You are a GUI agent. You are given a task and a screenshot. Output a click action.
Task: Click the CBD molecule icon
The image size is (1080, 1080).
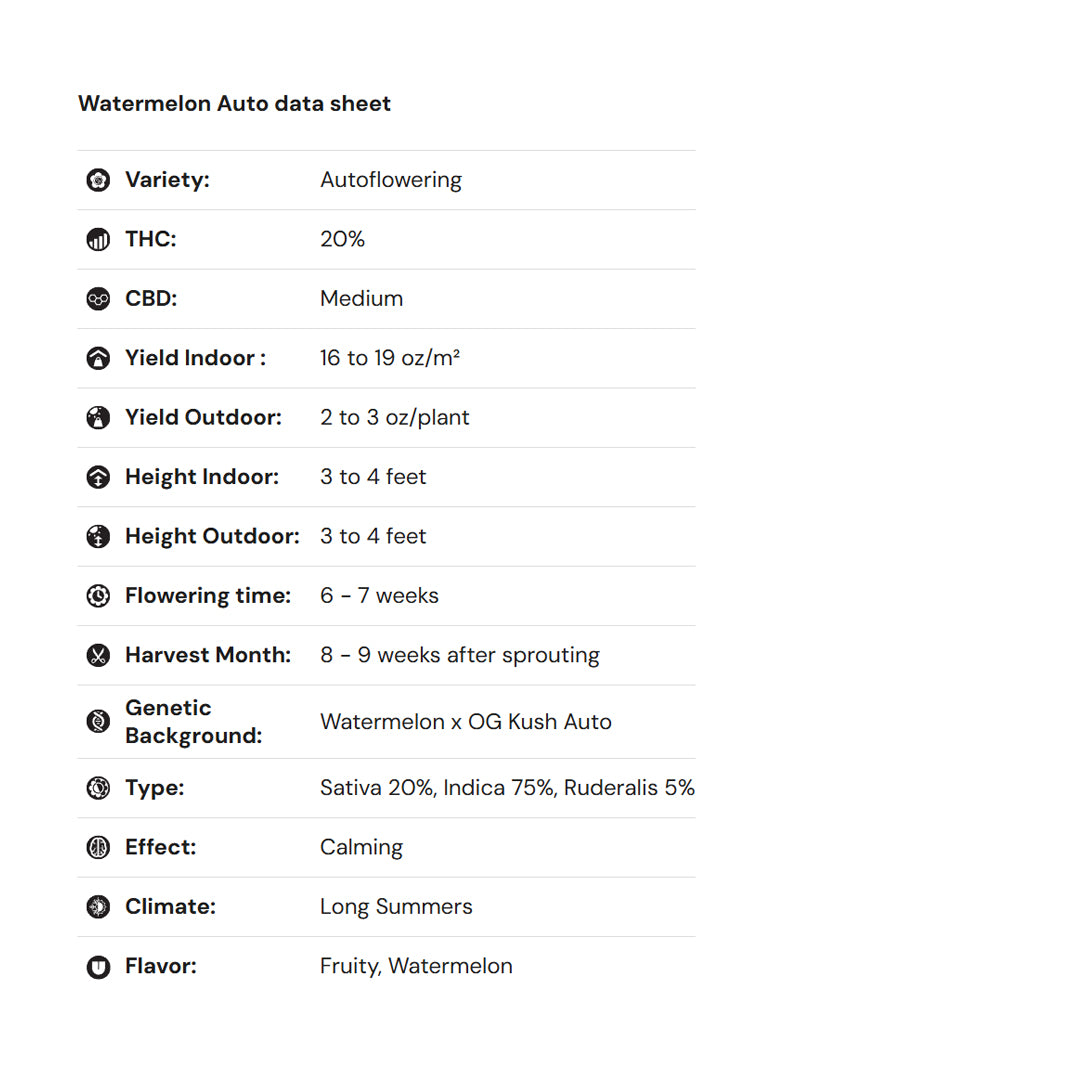98,299
